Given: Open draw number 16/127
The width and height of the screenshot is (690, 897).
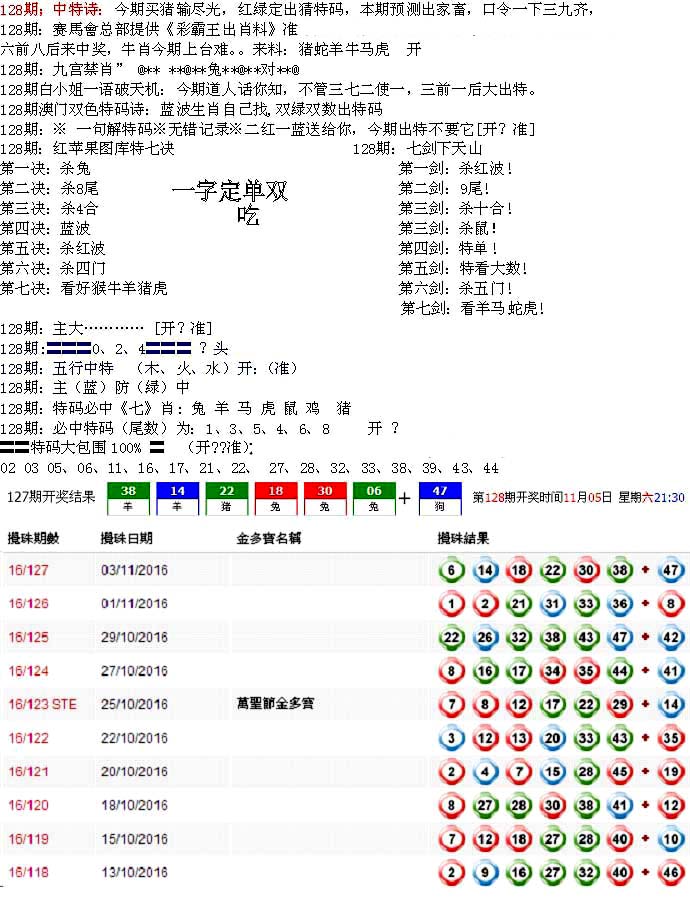Looking at the screenshot, I should point(29,570).
